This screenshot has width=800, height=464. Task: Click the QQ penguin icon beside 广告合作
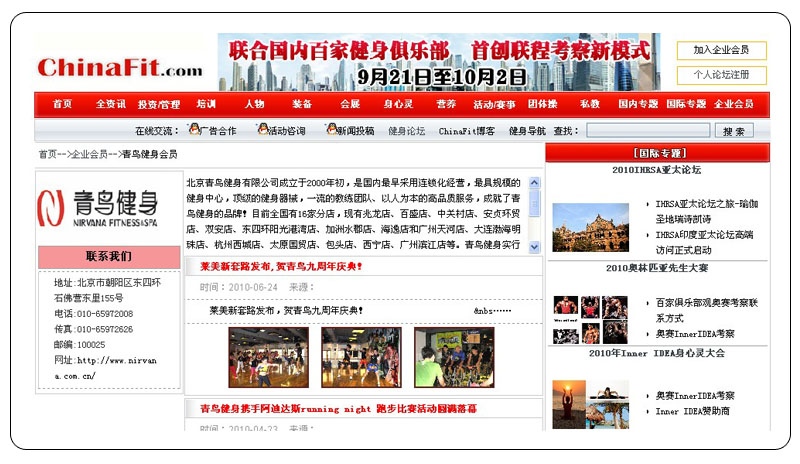[x=194, y=129]
